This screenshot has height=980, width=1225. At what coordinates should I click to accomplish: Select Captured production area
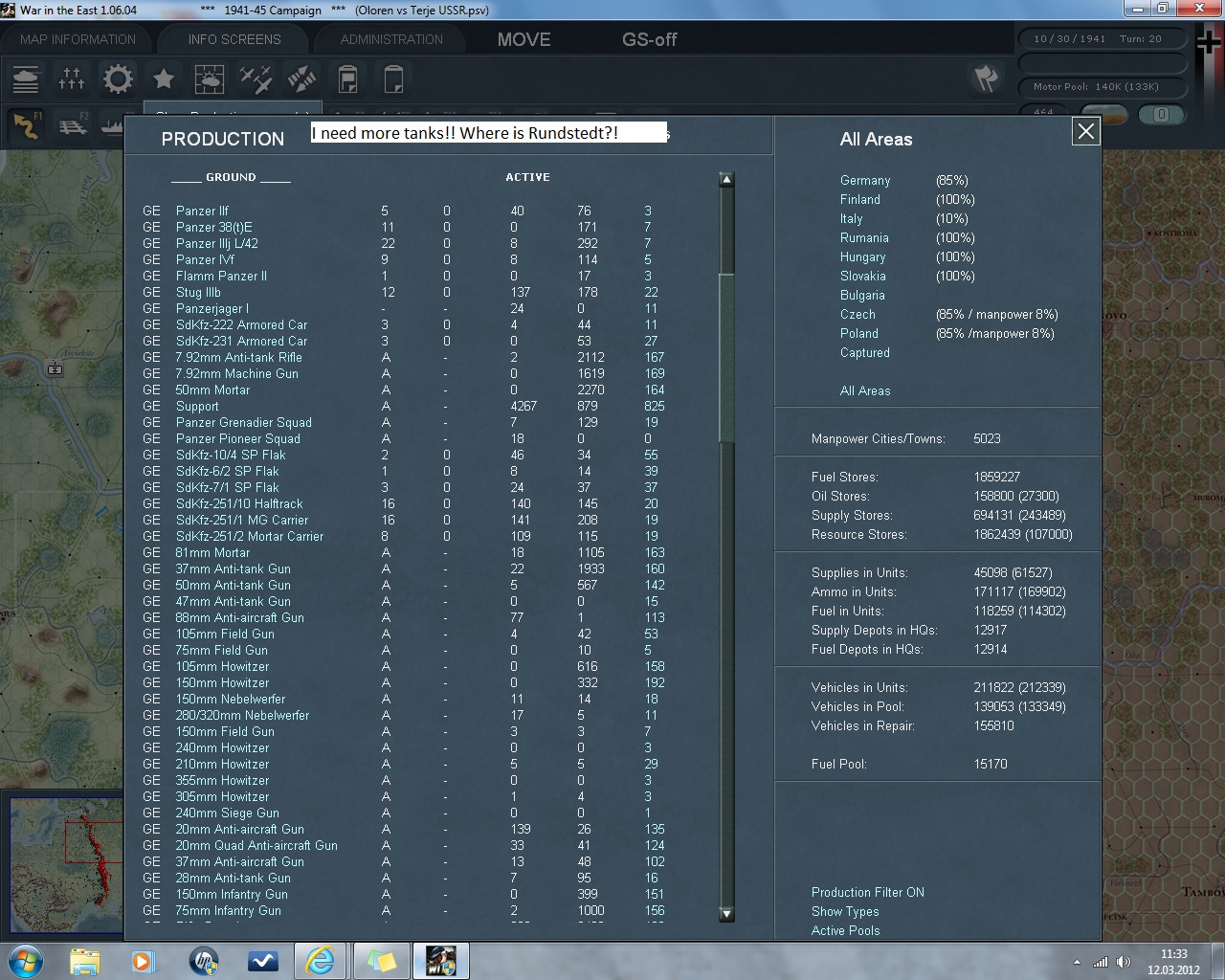(x=865, y=352)
